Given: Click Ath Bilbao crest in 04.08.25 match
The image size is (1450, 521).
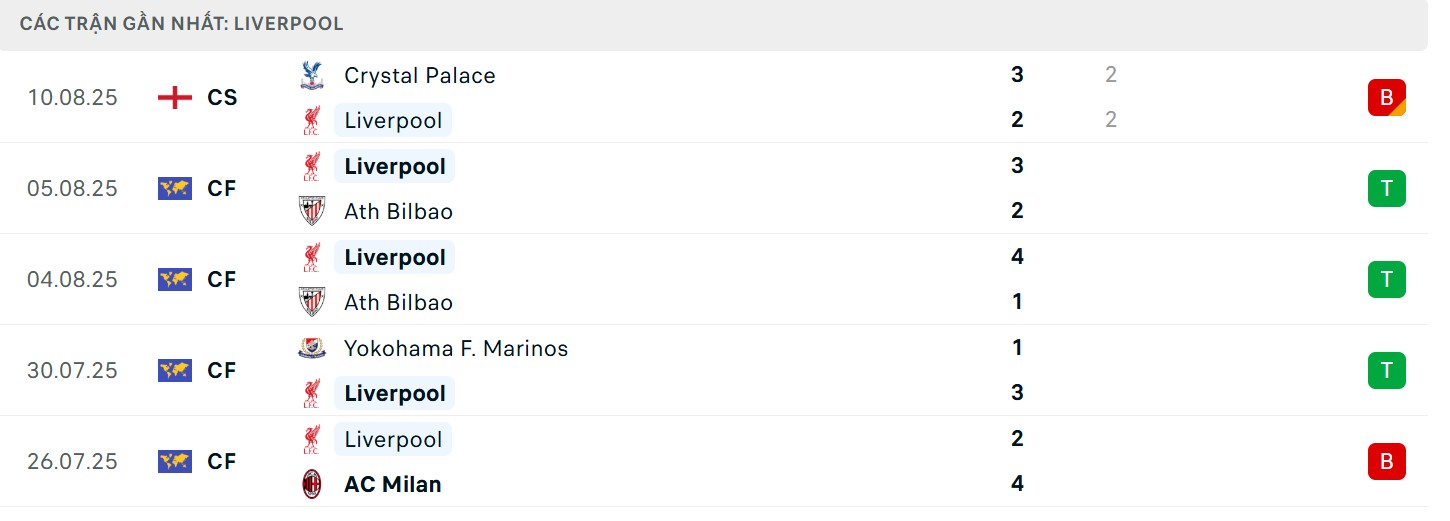Looking at the screenshot, I should [x=312, y=302].
